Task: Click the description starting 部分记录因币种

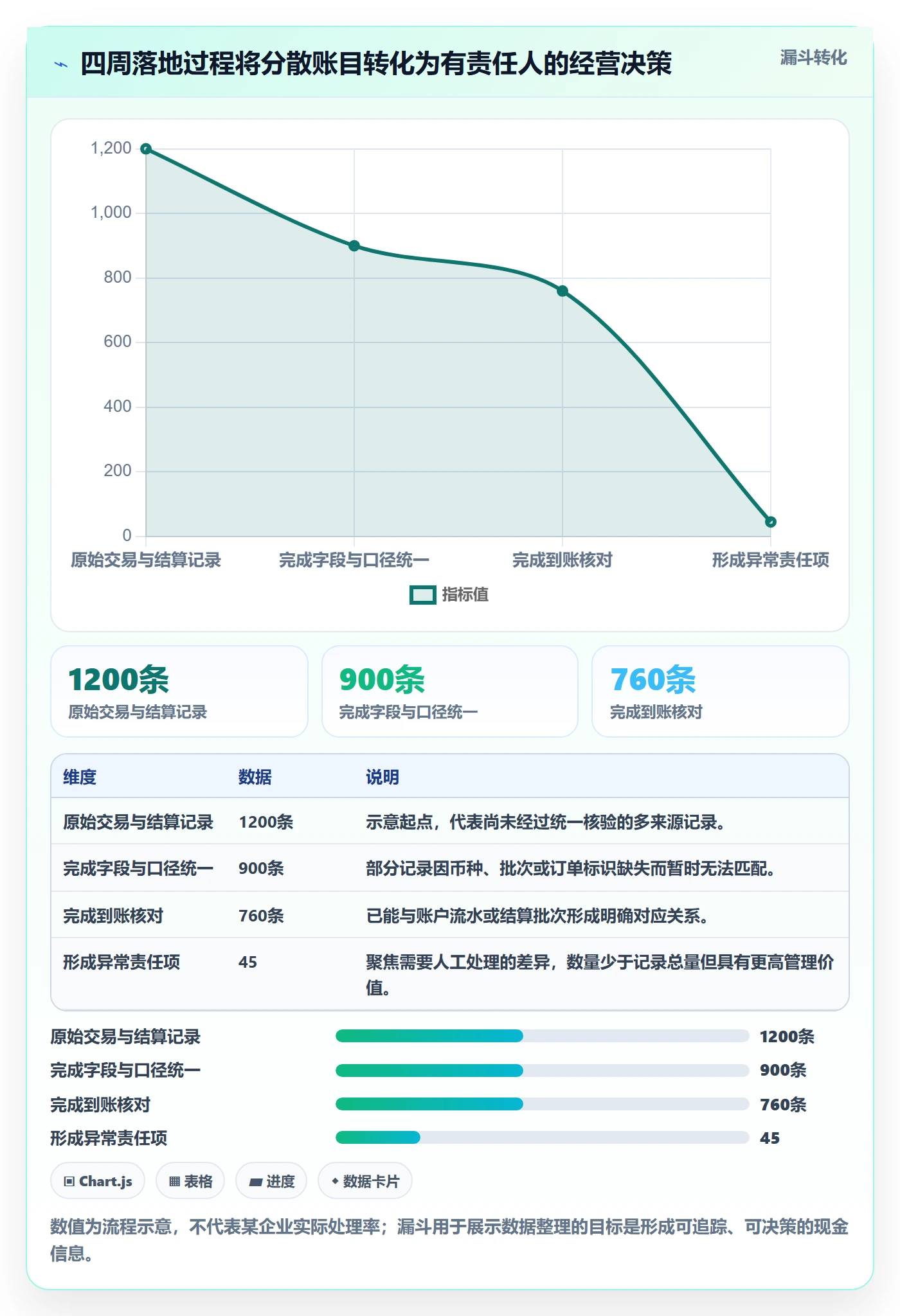Action: click(x=571, y=869)
